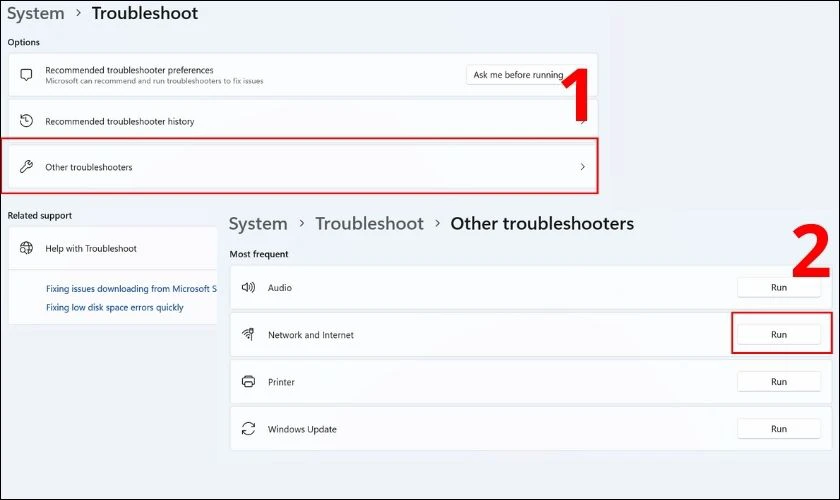Viewport: 840px width, 500px height.
Task: Go to System in the top breadcrumb
Action: [35, 13]
